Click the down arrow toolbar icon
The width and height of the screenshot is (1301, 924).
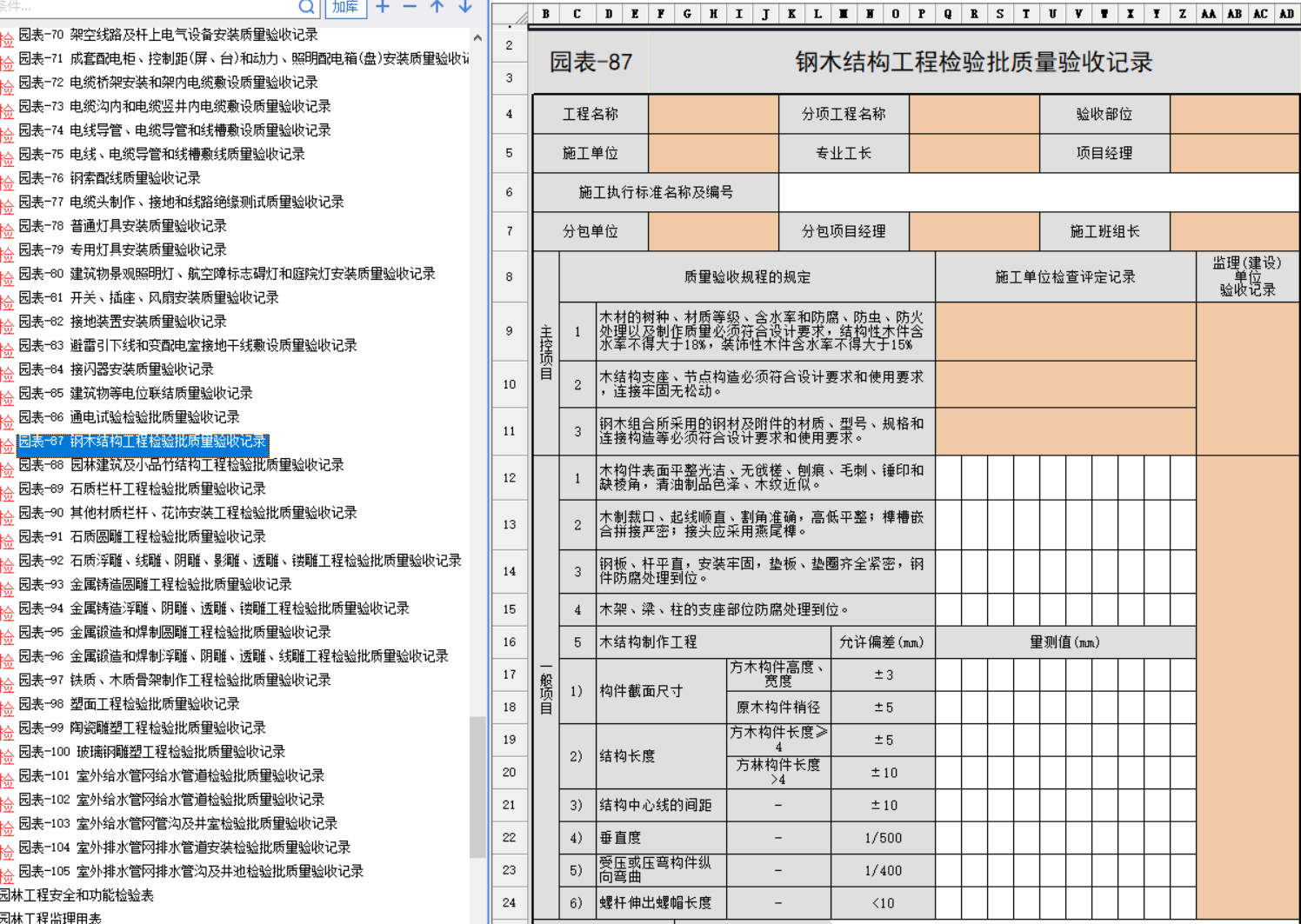(x=465, y=7)
